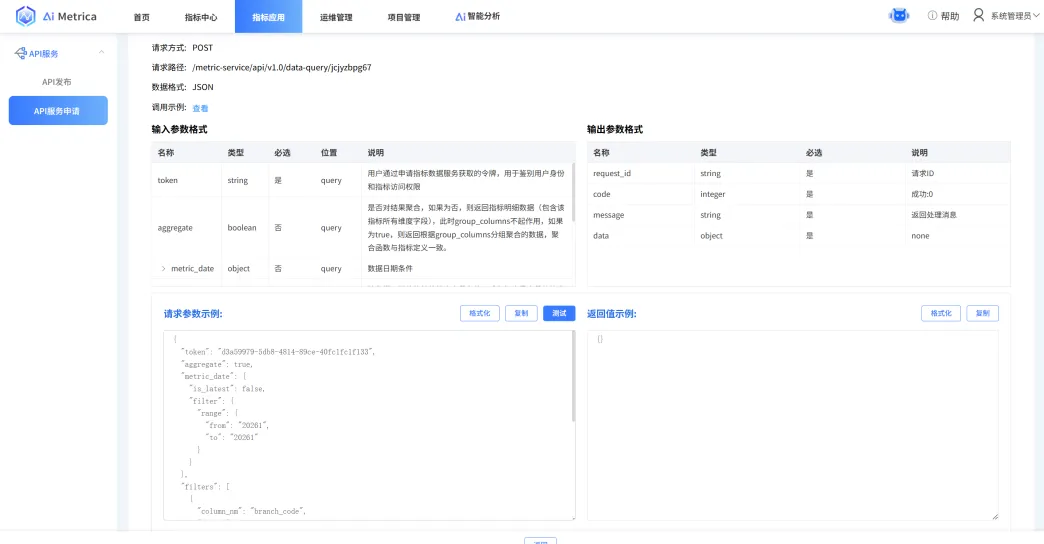
Task: Click the 查看 link for 调用示例
Action: coord(200,108)
